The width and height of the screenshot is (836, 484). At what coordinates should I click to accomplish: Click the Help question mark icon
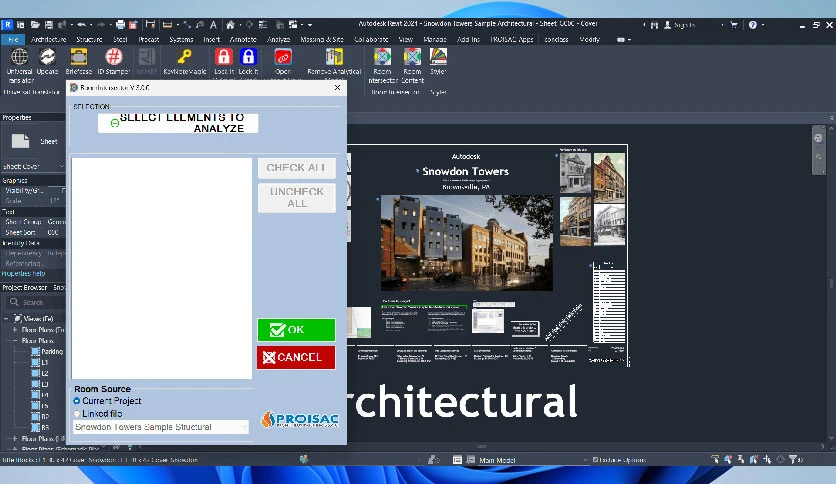pos(752,25)
